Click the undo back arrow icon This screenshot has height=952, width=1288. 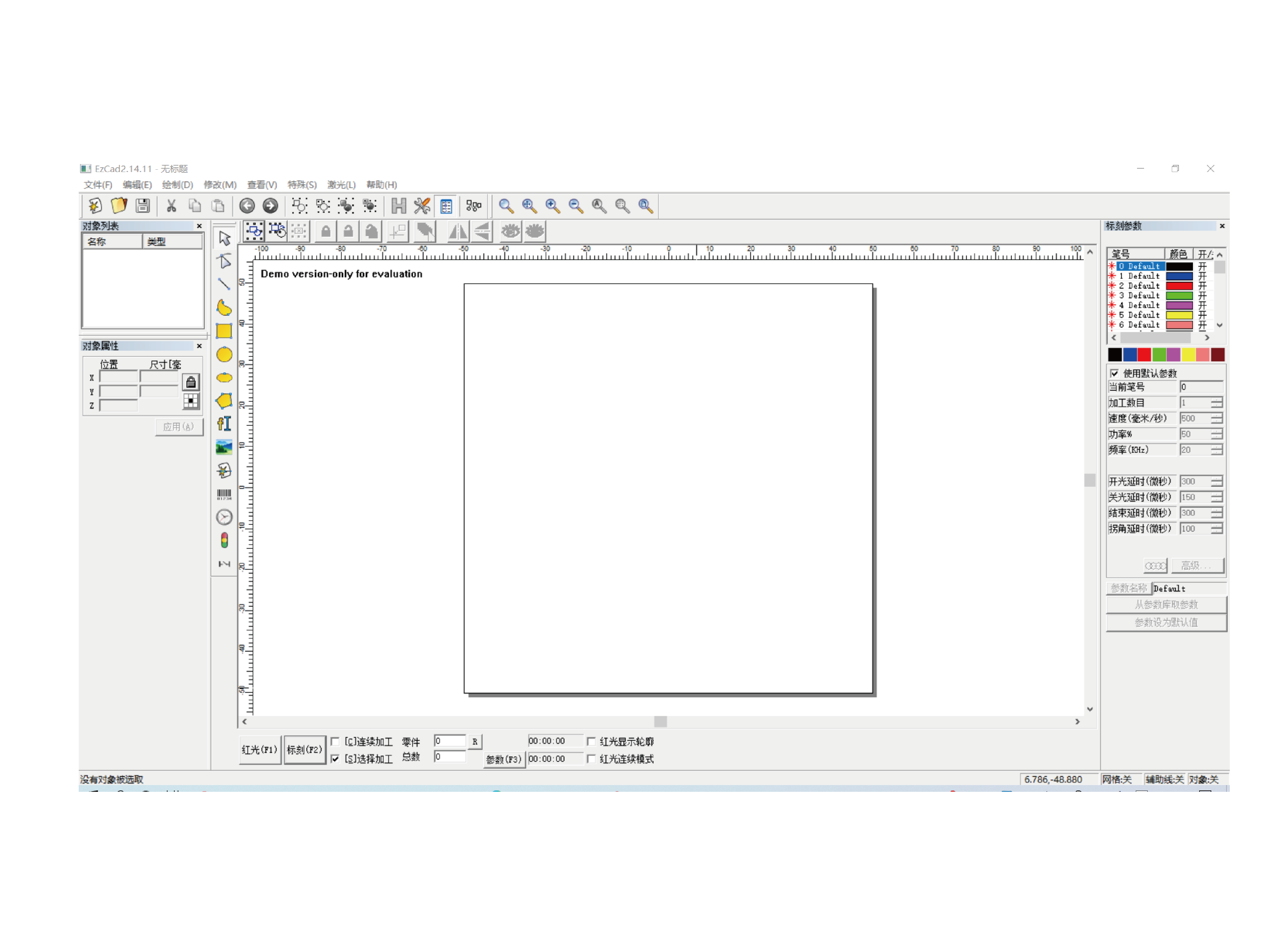pos(247,206)
